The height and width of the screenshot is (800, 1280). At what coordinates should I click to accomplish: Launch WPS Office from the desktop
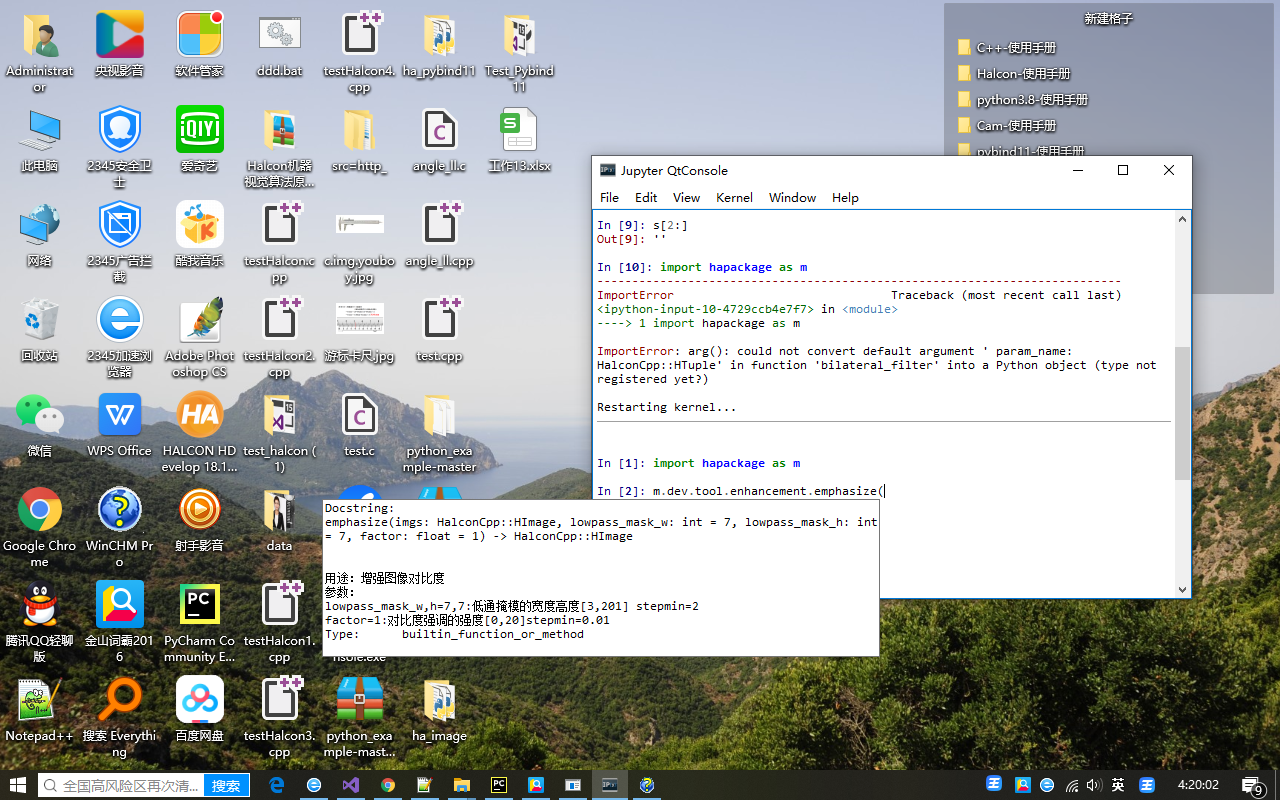[x=119, y=415]
